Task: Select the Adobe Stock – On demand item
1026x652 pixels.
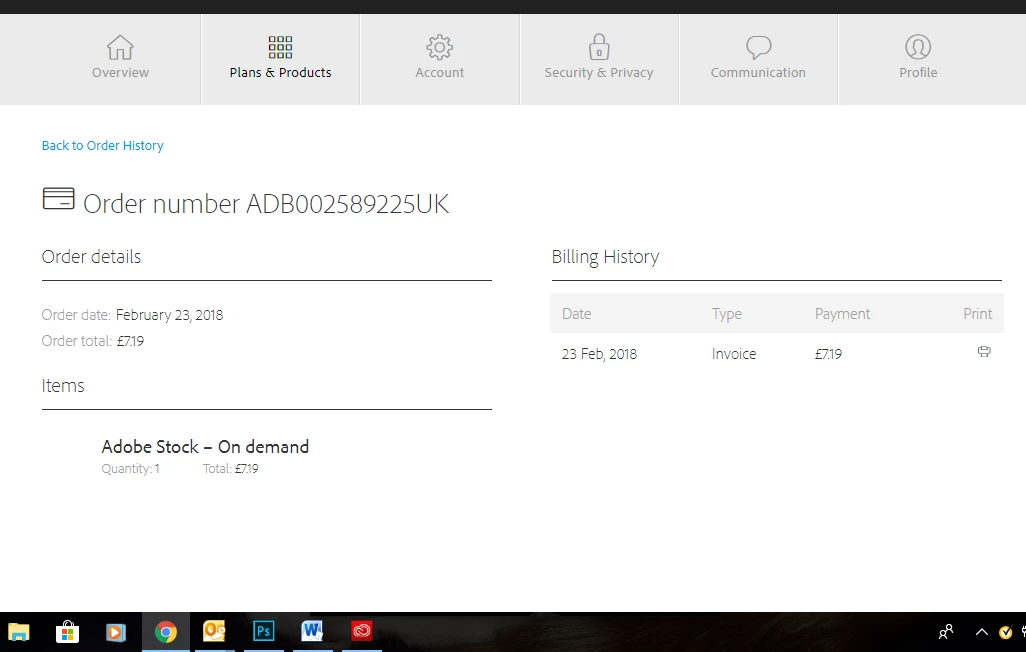Action: click(x=205, y=447)
